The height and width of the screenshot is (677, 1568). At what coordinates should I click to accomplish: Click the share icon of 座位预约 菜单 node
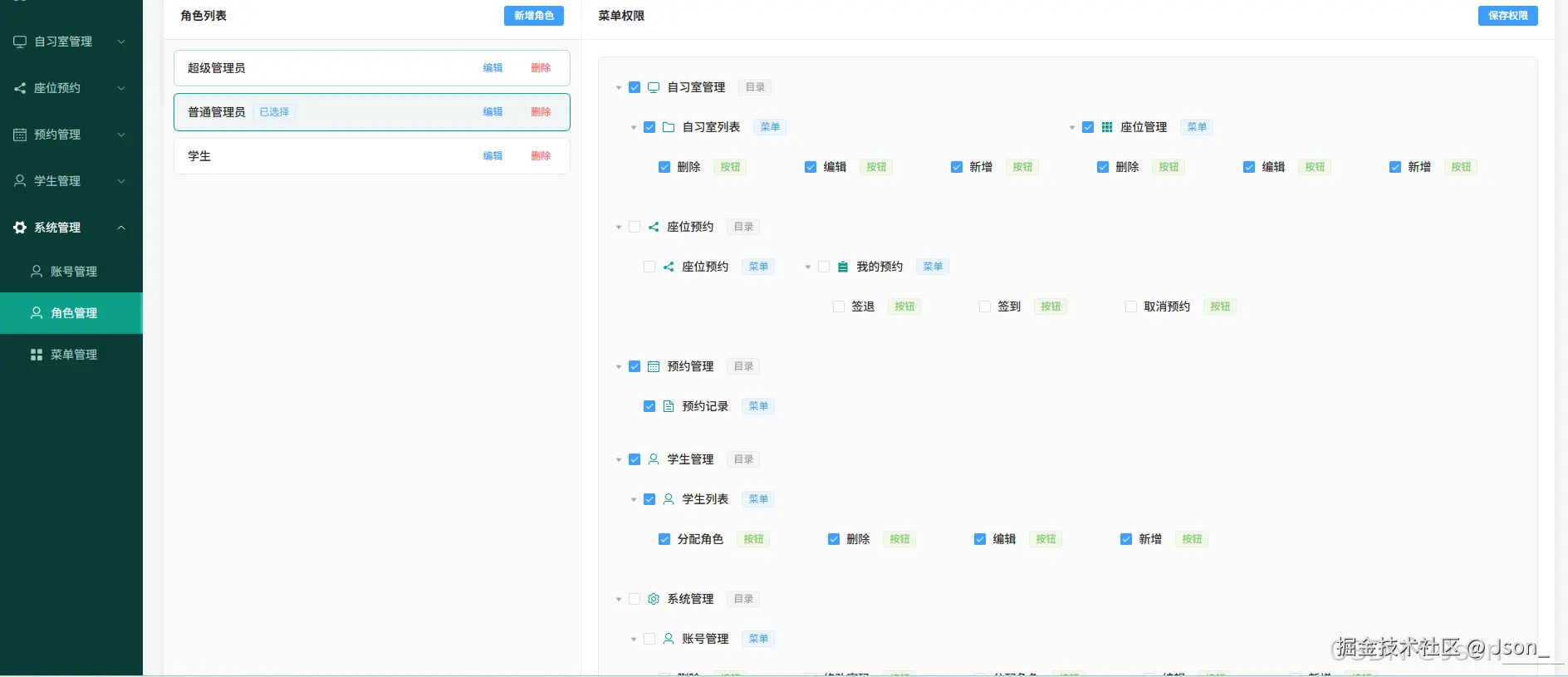coord(669,267)
